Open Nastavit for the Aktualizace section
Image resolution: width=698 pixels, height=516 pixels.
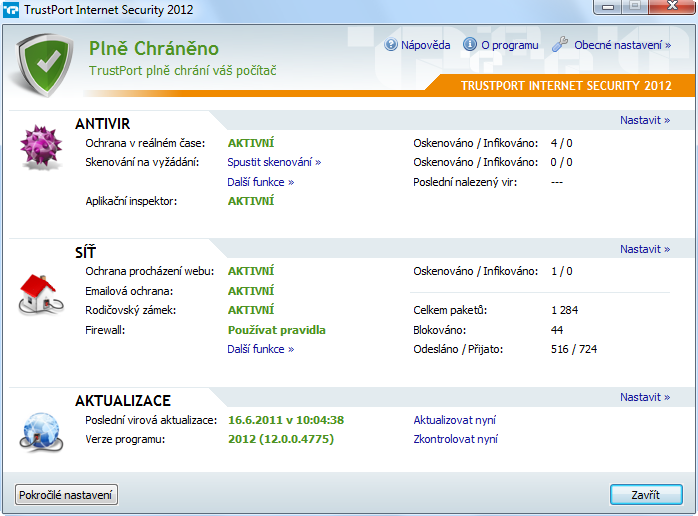coord(645,397)
